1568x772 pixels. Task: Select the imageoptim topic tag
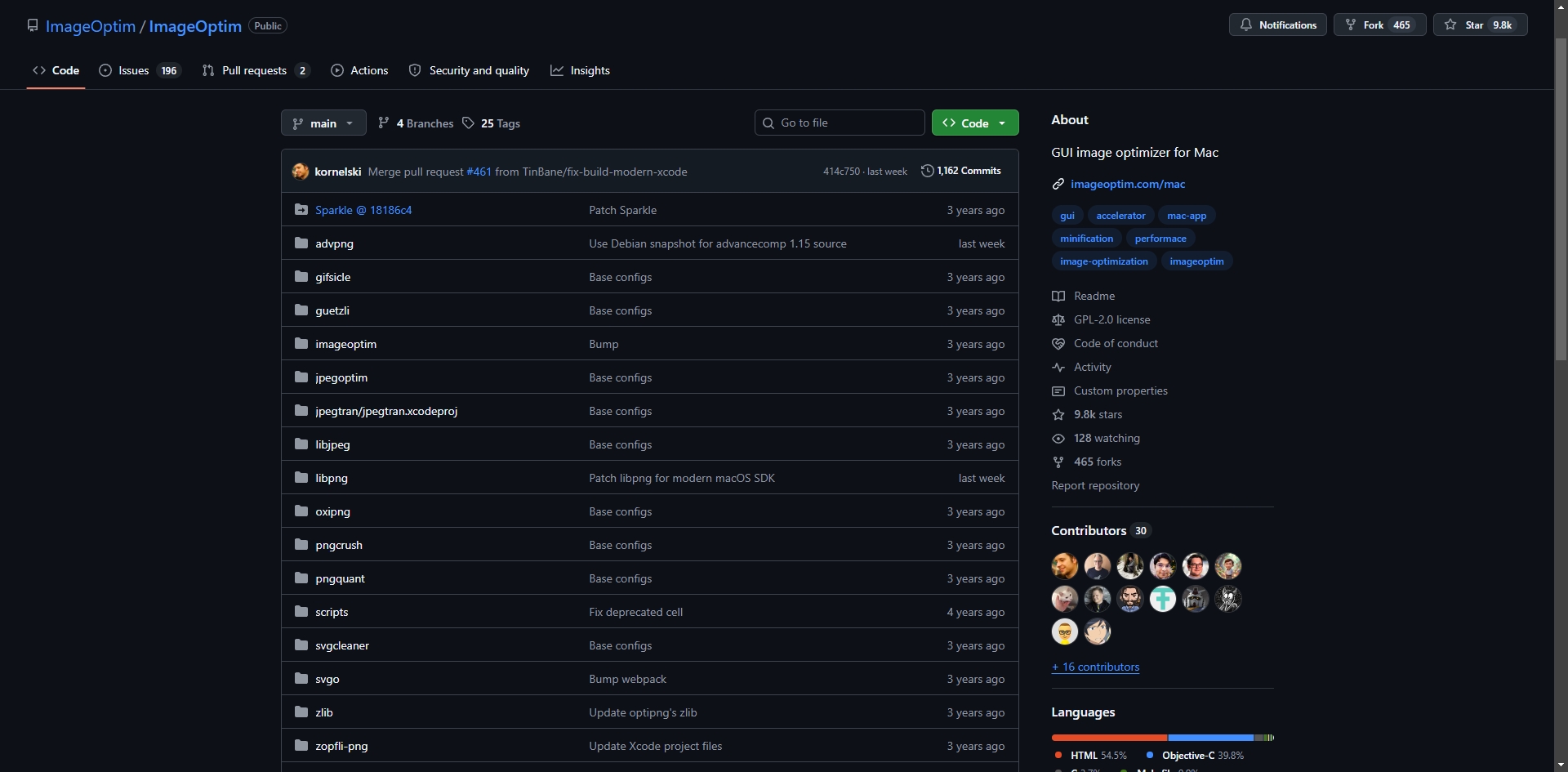[x=1196, y=261]
